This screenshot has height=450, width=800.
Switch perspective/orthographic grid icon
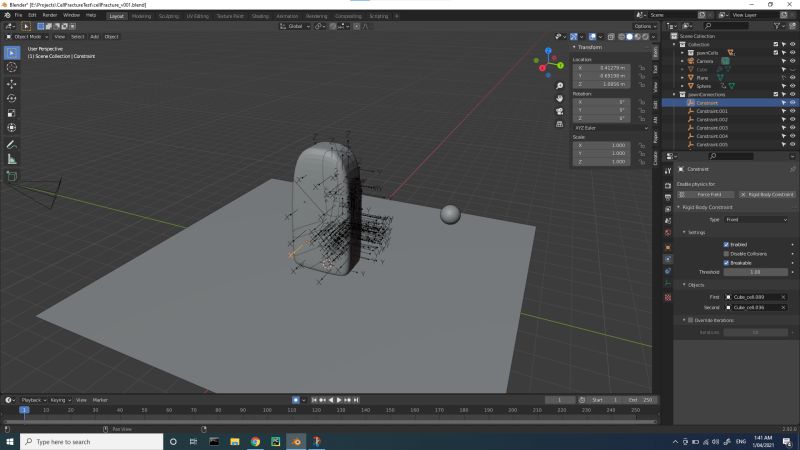click(x=559, y=124)
